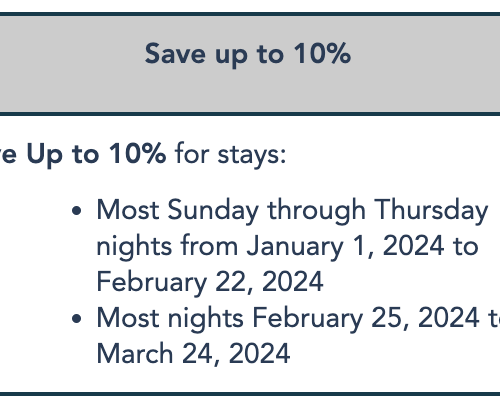Click the word "through" in first bullet
Image resolution: width=500 pixels, height=416 pixels.
coord(316,211)
